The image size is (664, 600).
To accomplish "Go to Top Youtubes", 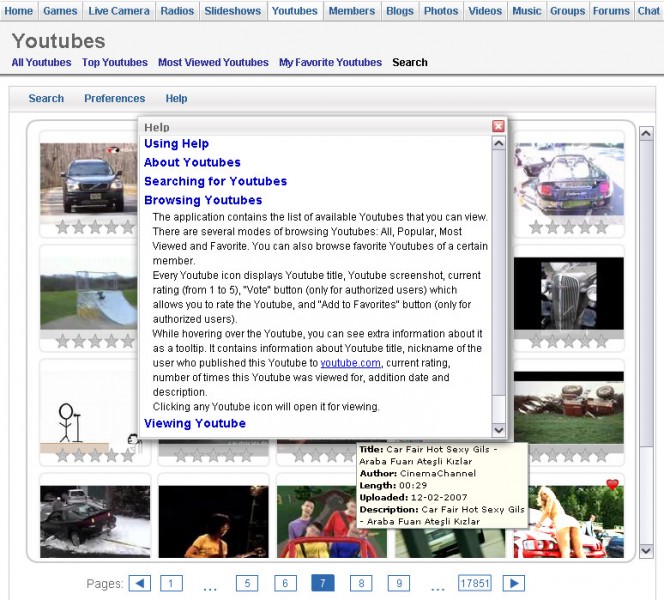I will click(x=115, y=62).
